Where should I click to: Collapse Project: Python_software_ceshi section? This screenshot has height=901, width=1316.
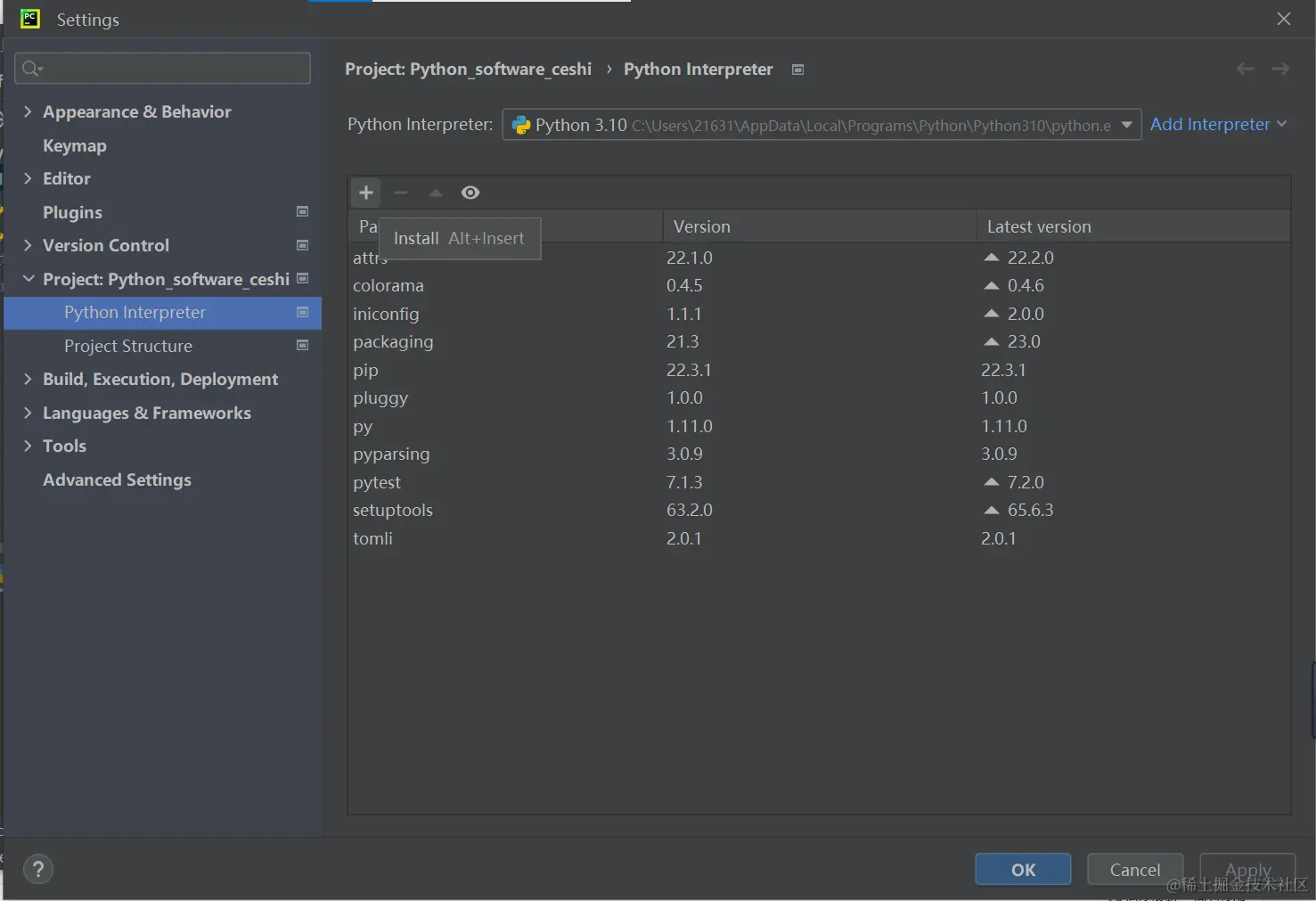pos(28,279)
